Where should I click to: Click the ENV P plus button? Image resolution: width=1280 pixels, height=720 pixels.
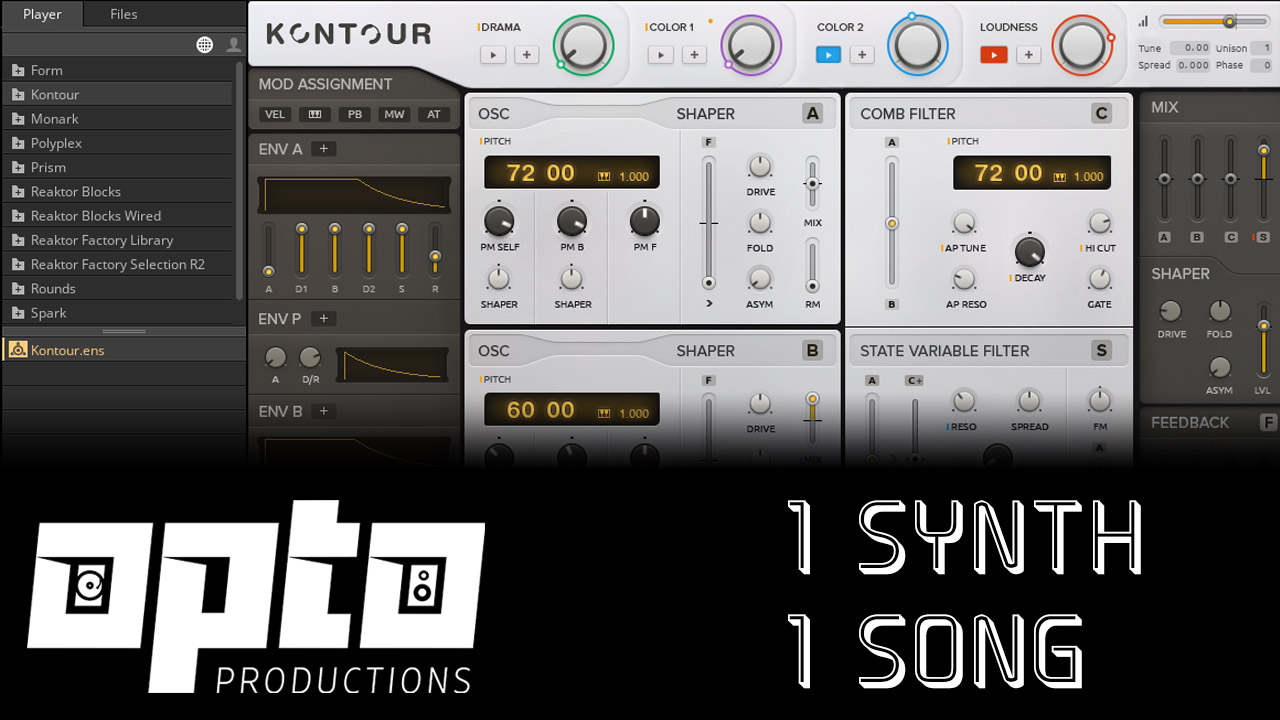(324, 319)
